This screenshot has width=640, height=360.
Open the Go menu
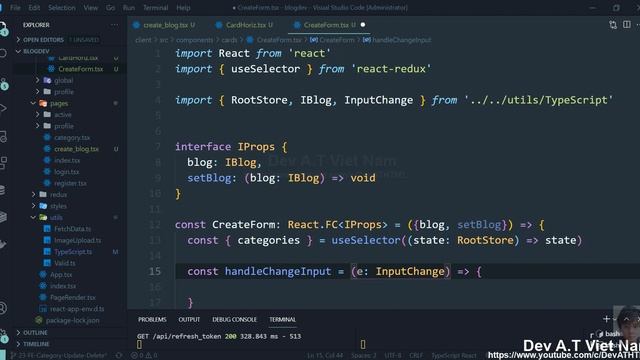110,8
